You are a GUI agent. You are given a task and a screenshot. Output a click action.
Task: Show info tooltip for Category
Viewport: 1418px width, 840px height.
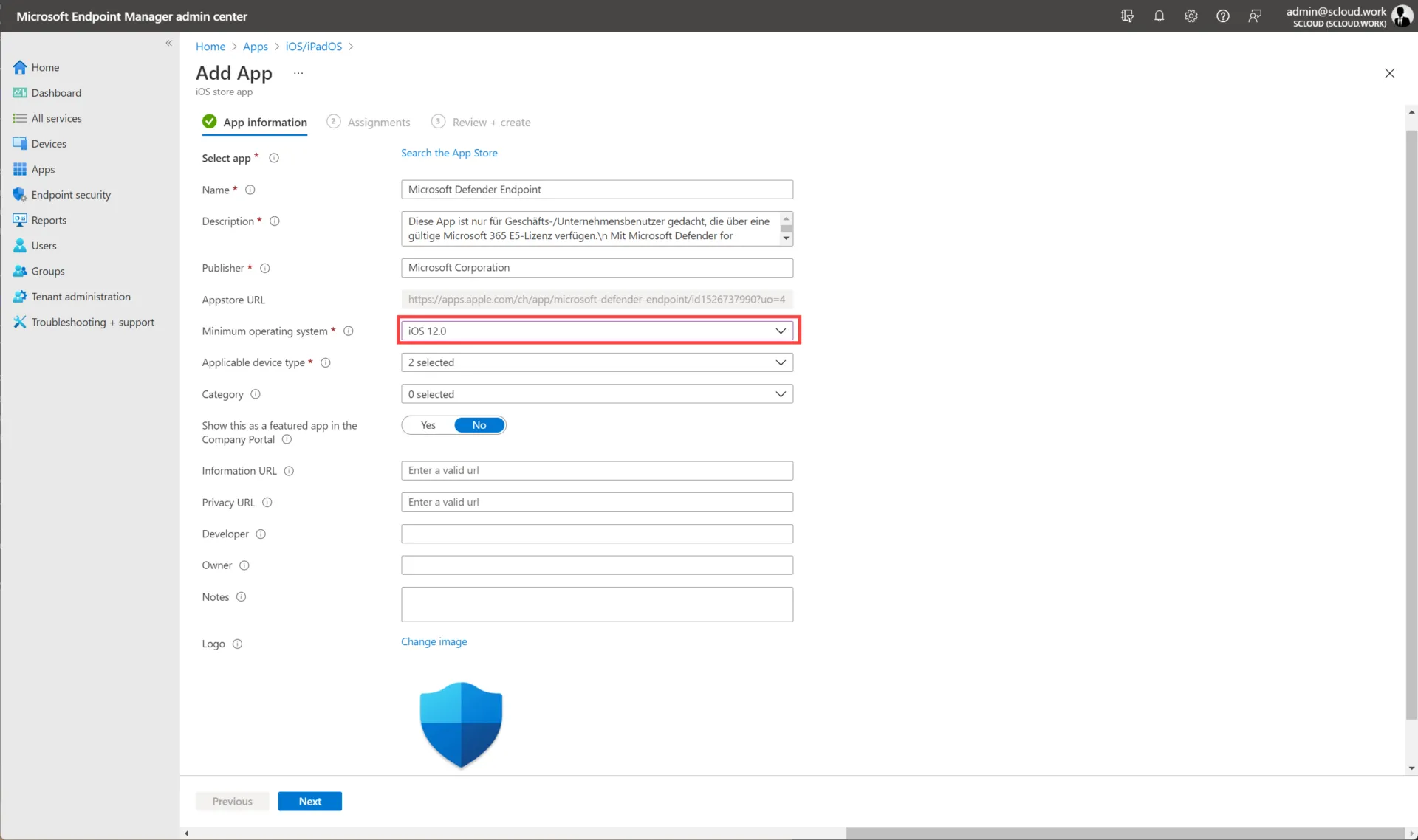point(256,394)
